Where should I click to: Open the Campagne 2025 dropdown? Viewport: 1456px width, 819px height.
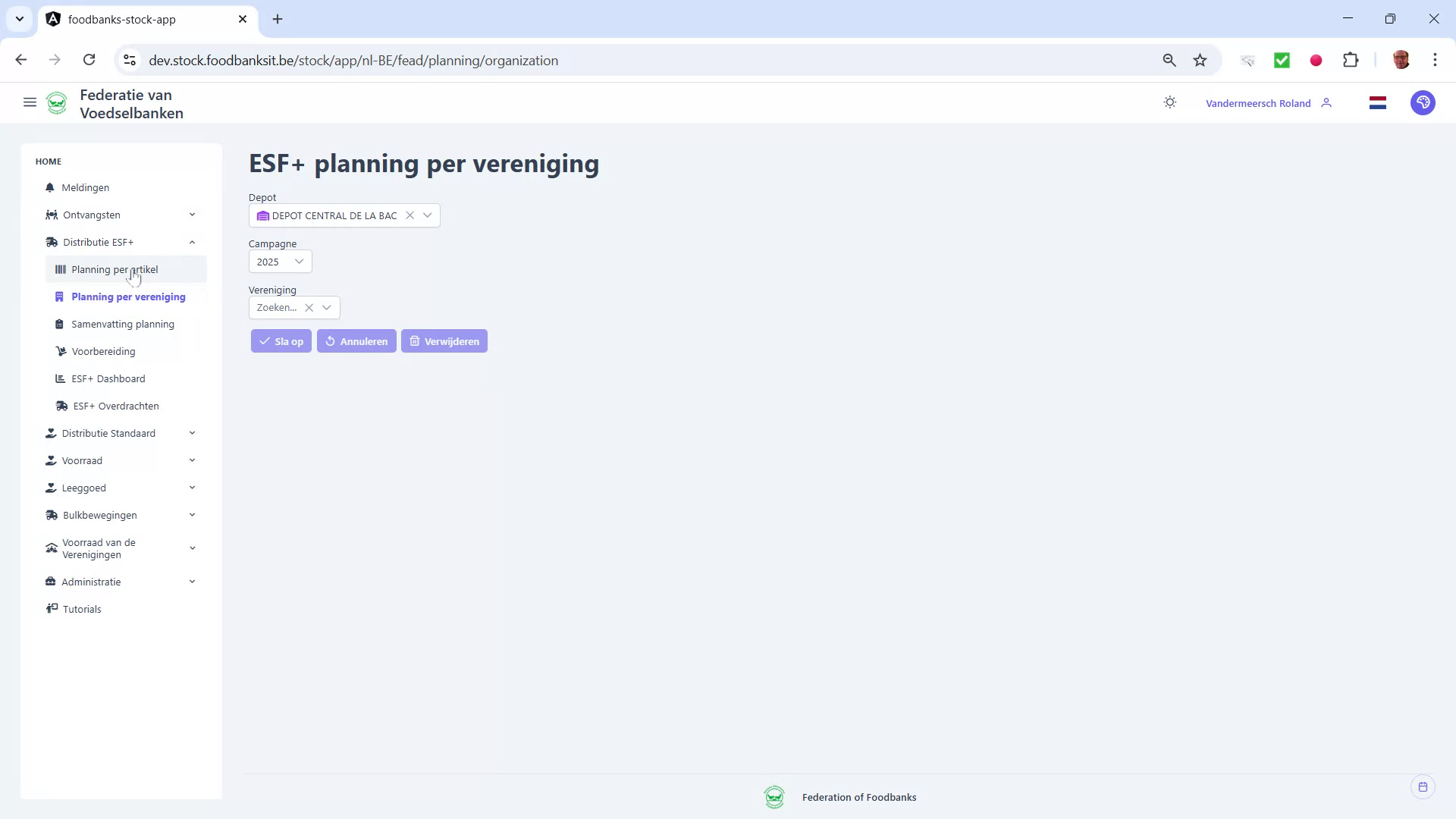click(298, 262)
